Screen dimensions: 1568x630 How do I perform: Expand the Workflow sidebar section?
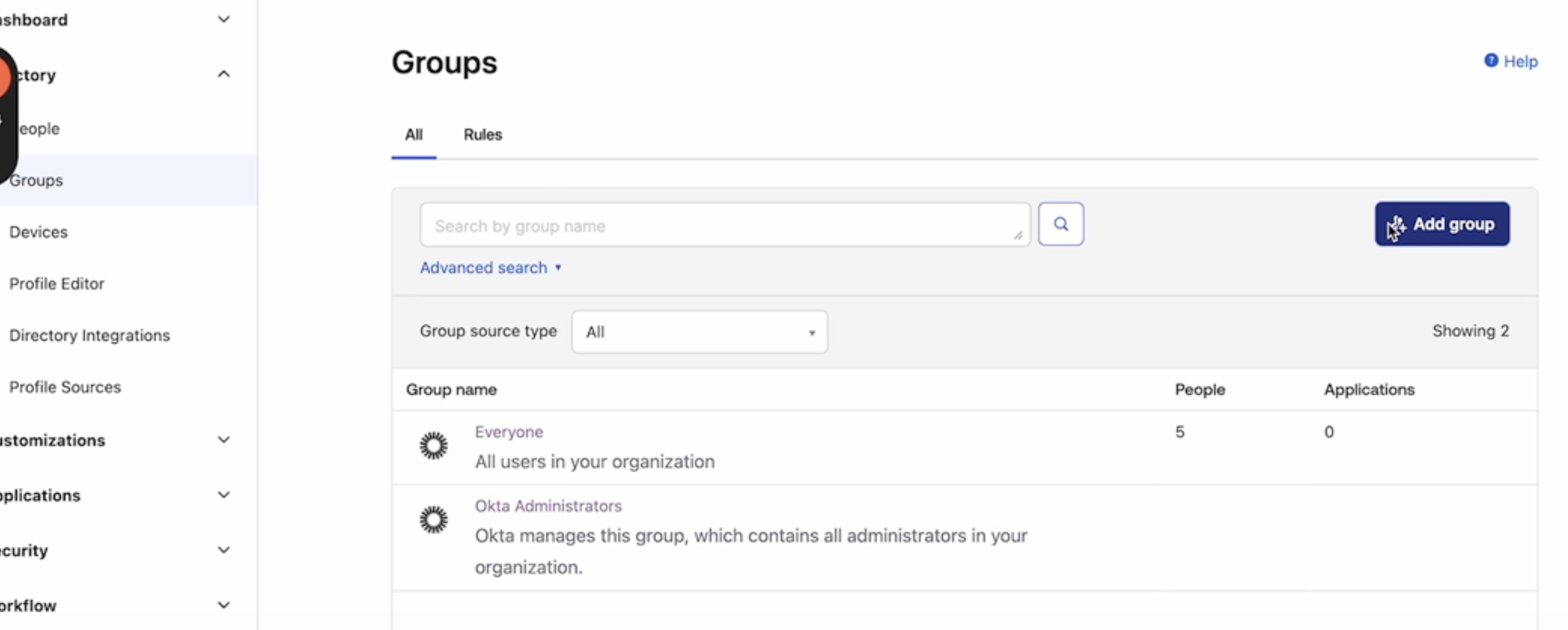224,605
